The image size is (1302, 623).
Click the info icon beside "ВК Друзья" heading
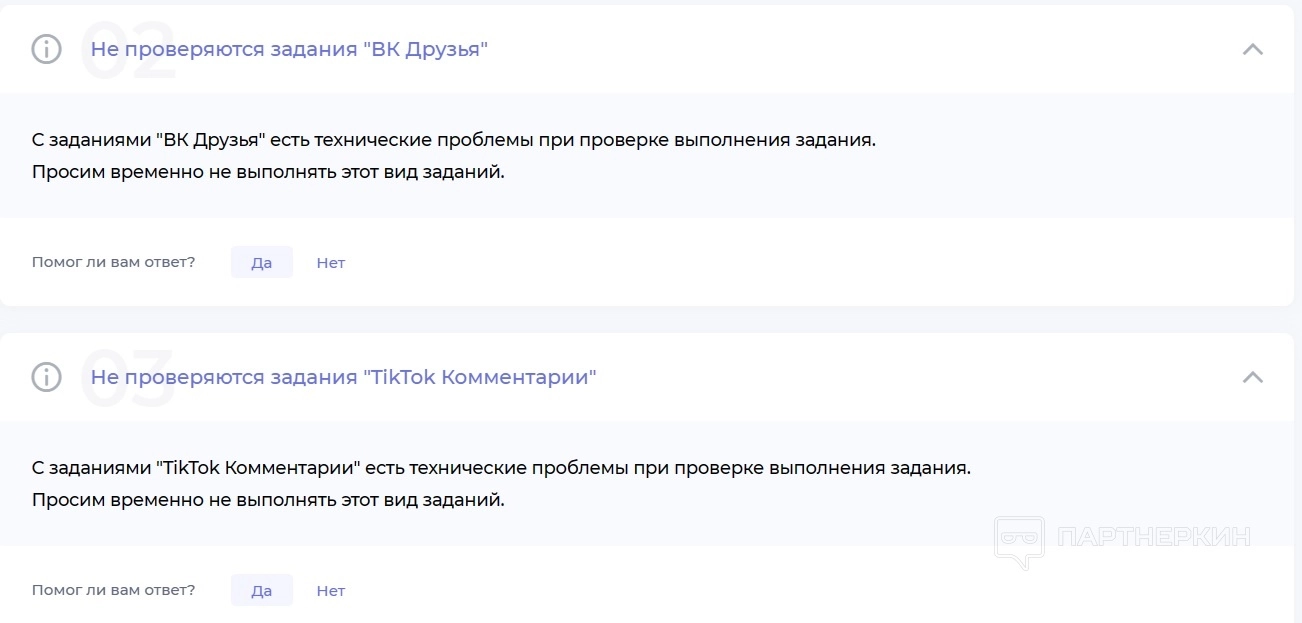[x=47, y=49]
